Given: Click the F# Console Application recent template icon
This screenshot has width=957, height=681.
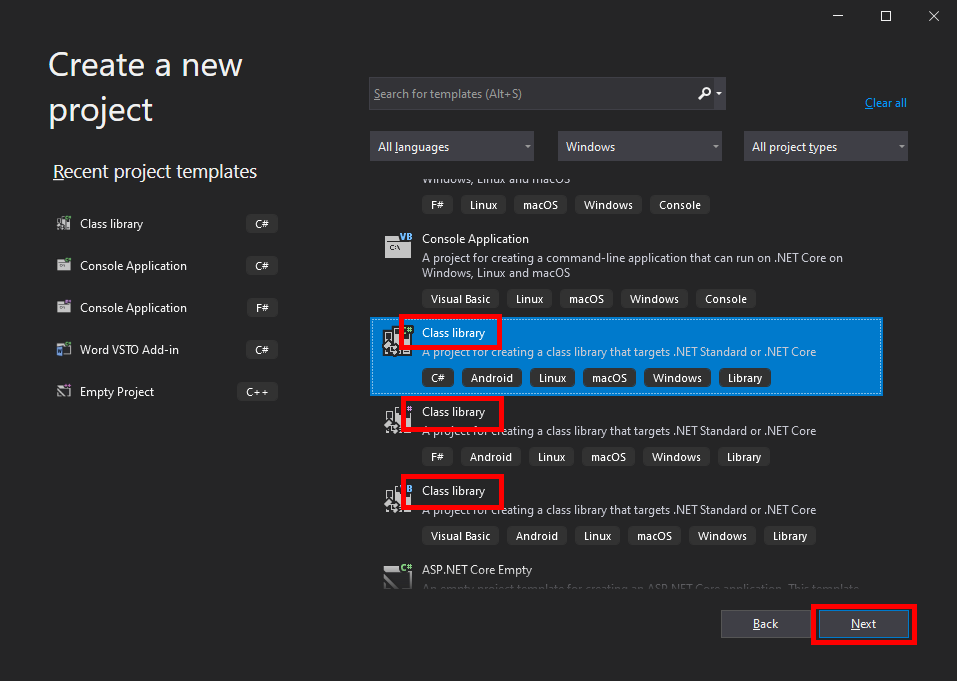Looking at the screenshot, I should pos(64,308).
